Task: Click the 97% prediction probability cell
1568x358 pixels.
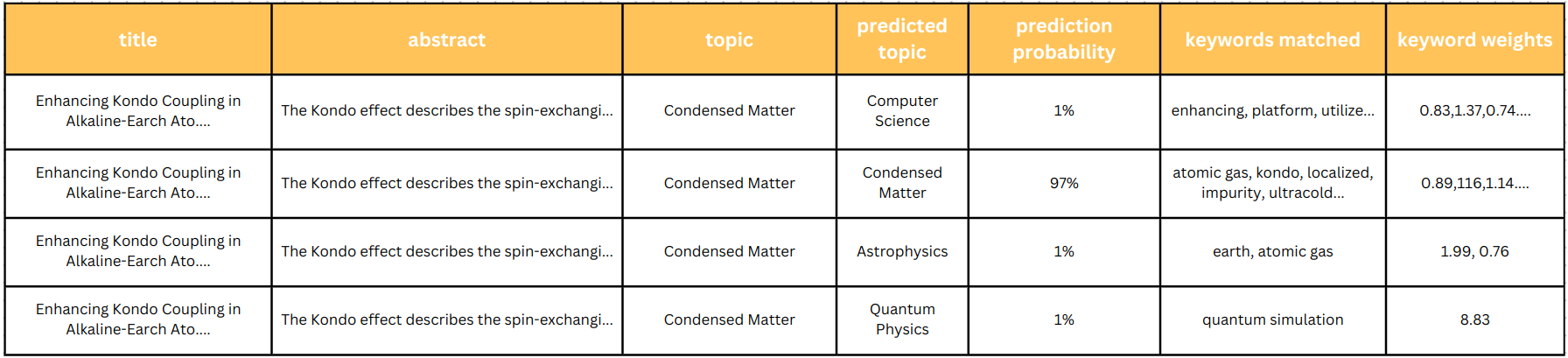Action: (1063, 183)
